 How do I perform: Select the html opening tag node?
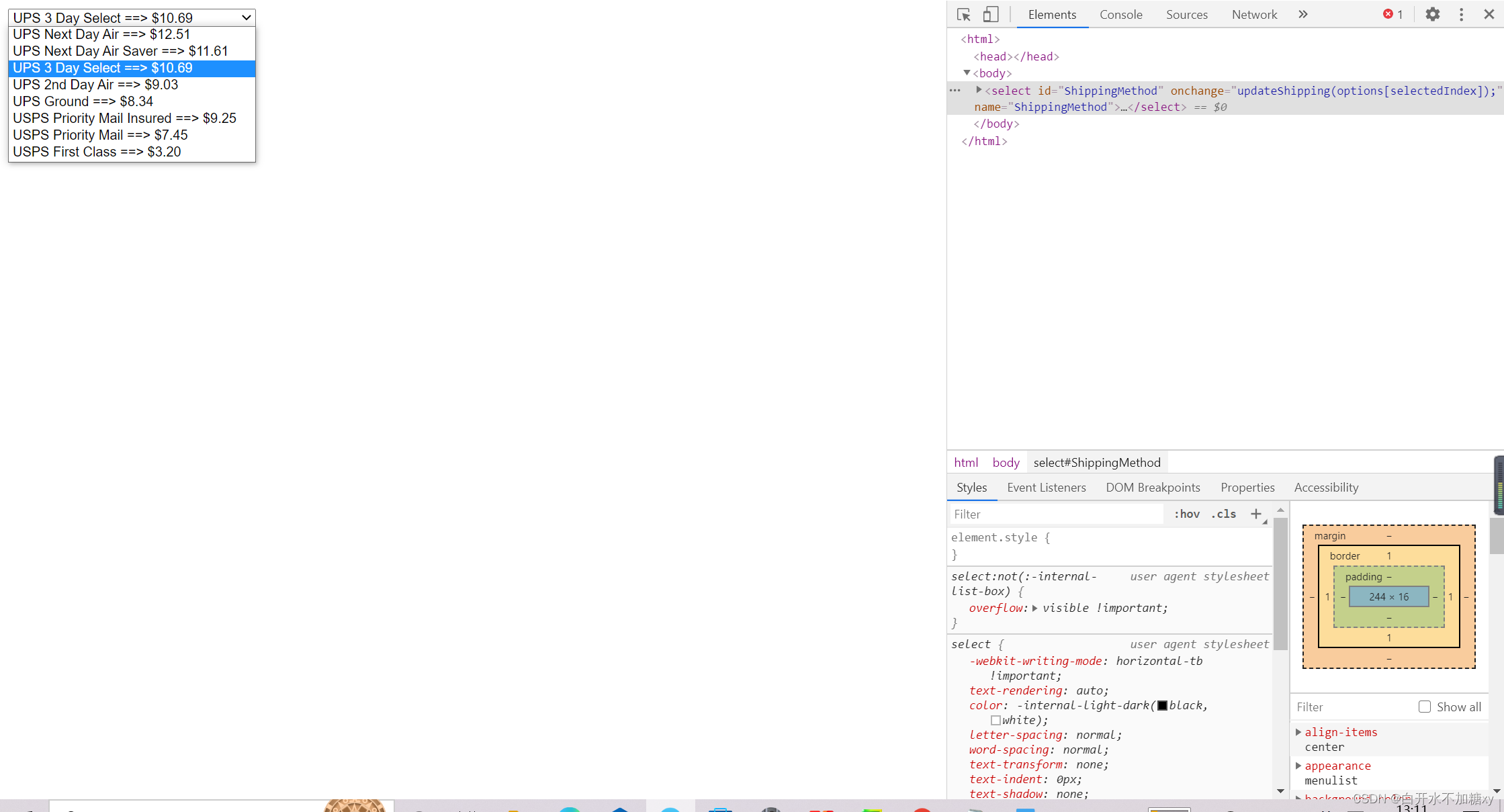(980, 39)
